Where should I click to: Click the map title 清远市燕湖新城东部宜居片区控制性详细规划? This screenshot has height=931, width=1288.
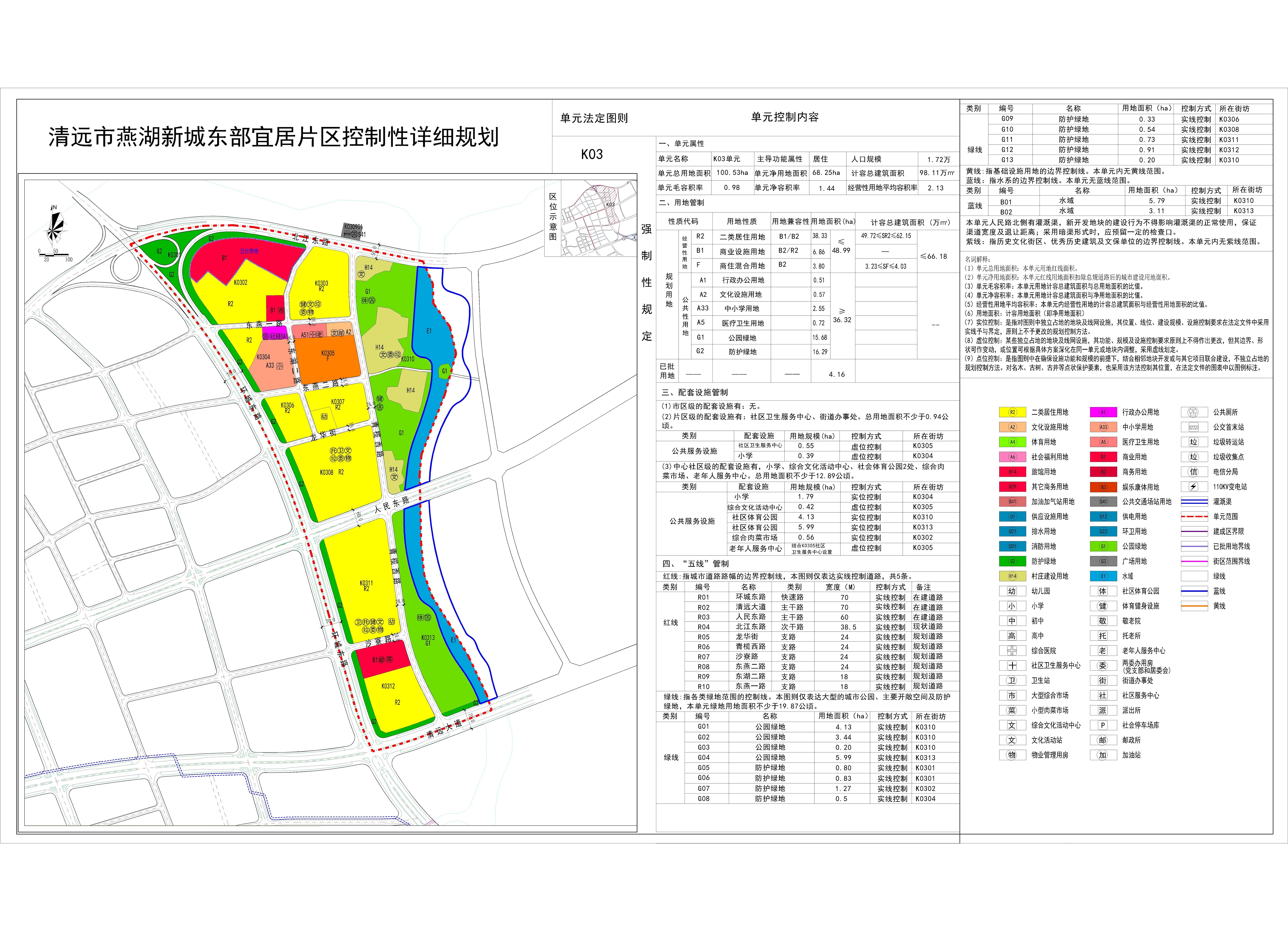pos(274,137)
